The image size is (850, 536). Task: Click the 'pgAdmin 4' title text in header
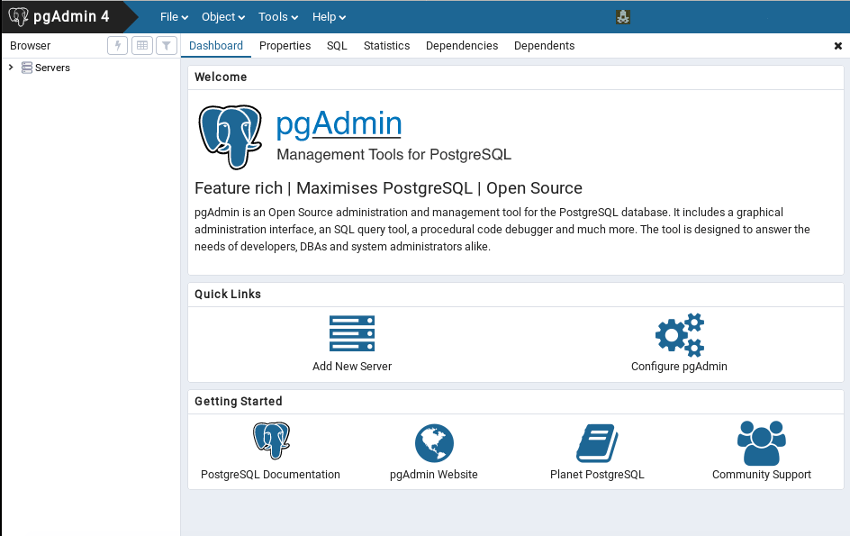(71, 16)
